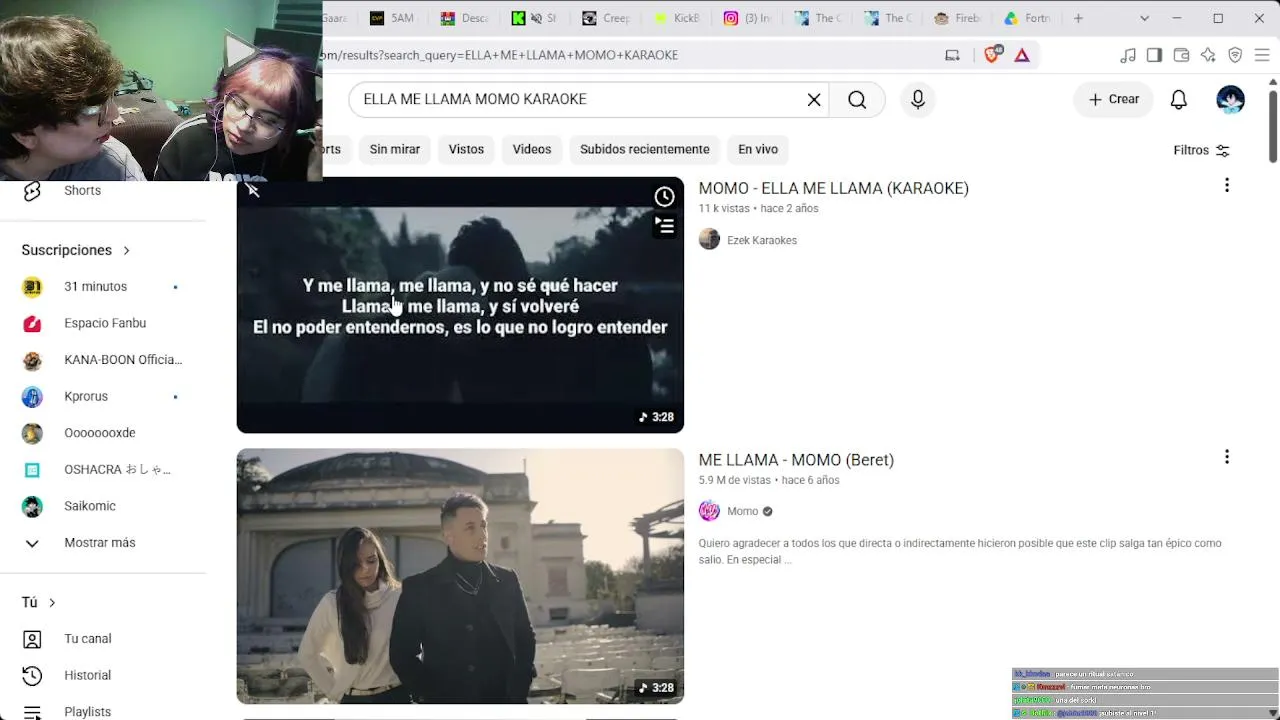This screenshot has width=1280, height=720.
Task: Visit the Ezek Karaokes channel name
Action: pos(762,241)
